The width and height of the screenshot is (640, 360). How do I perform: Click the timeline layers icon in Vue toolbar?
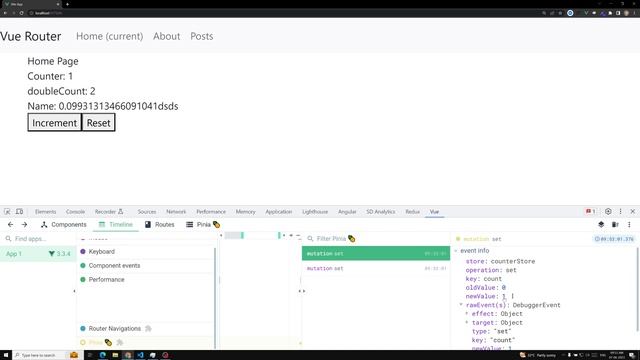pos(601,224)
